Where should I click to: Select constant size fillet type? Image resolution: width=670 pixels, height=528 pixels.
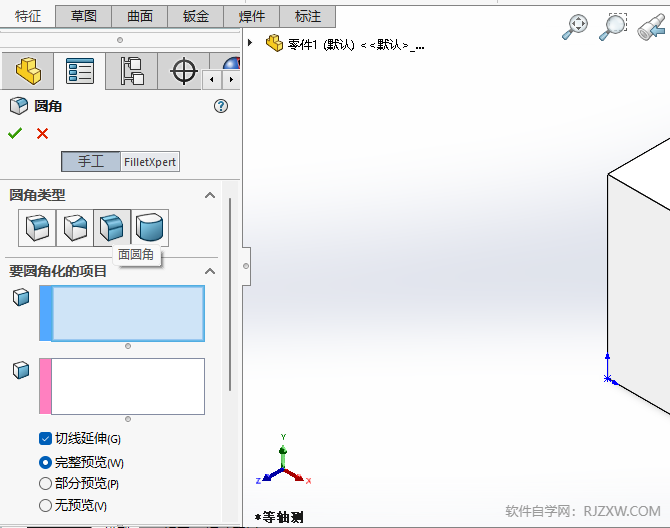(x=37, y=228)
